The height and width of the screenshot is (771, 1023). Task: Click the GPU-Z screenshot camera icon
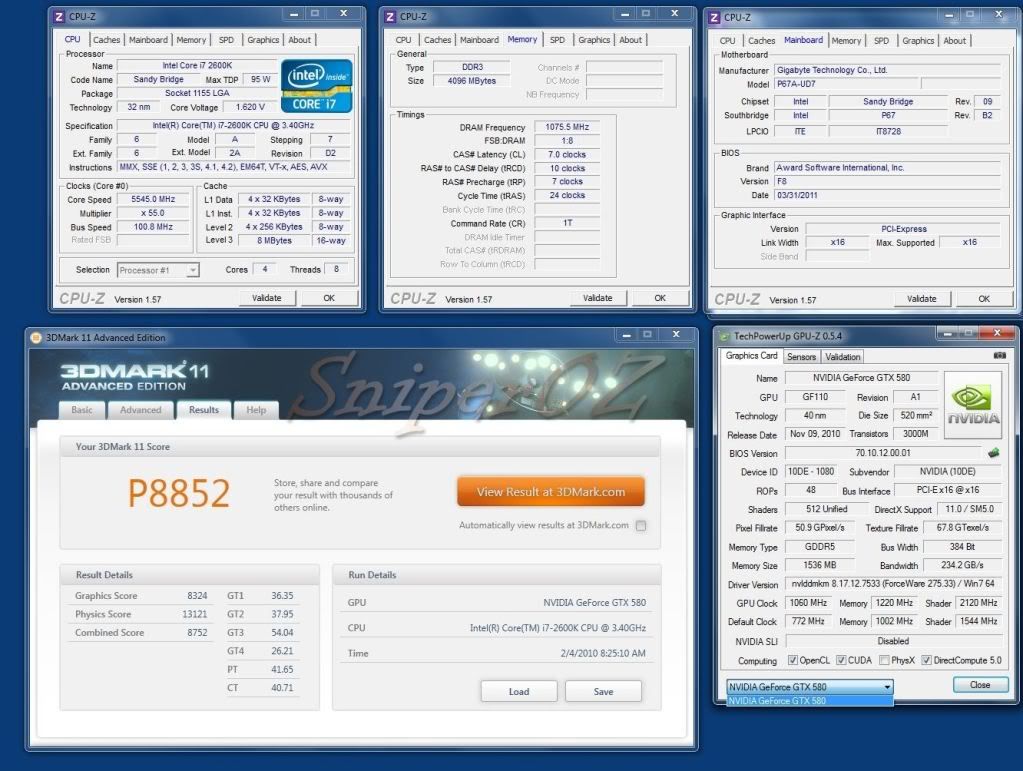[999, 356]
